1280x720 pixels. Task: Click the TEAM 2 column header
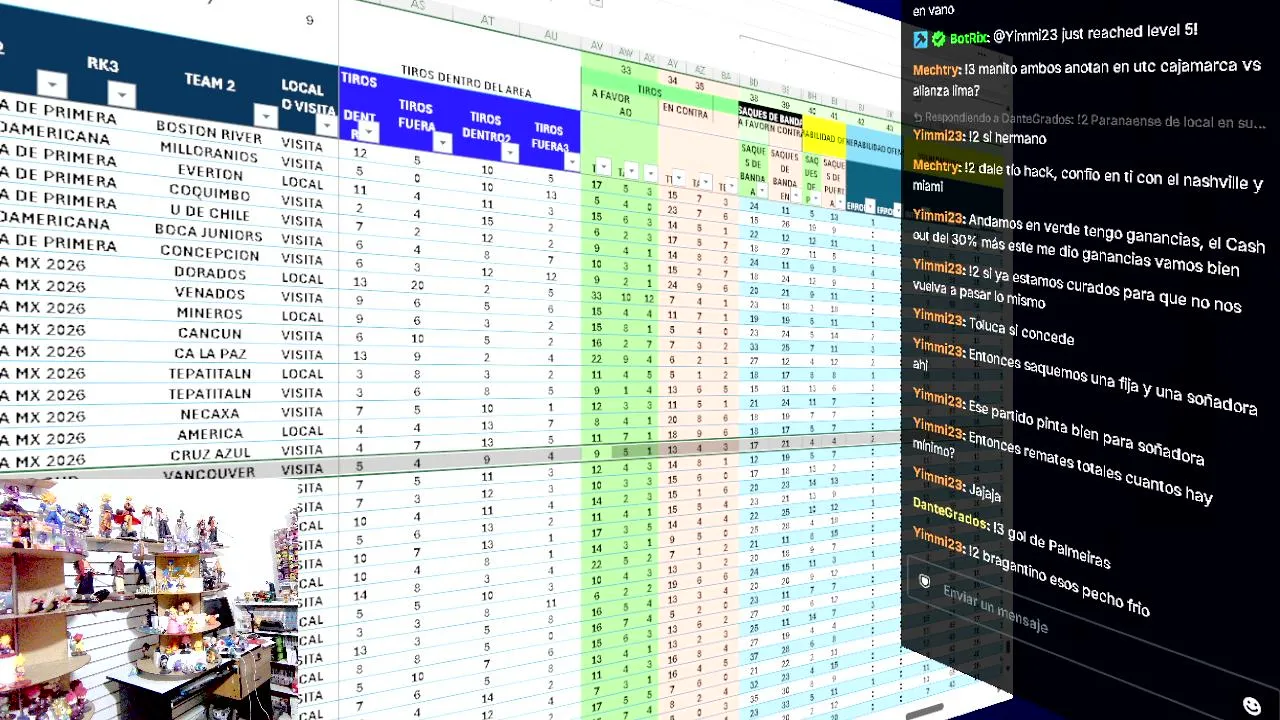pyautogui.click(x=210, y=82)
